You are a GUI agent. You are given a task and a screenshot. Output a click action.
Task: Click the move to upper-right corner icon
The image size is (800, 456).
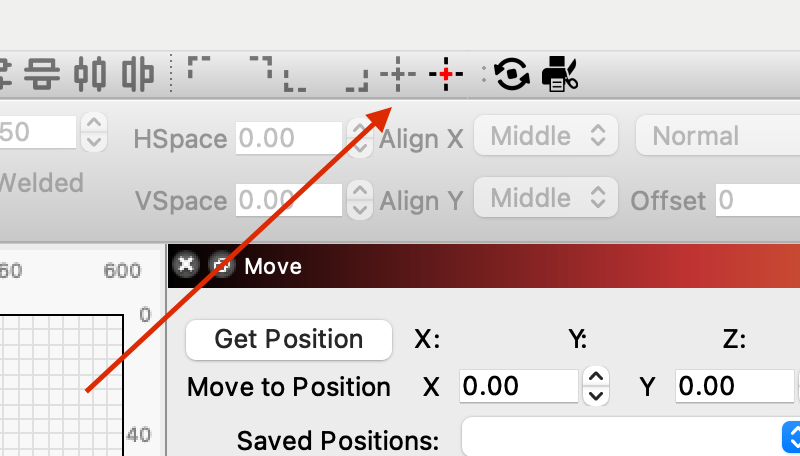[261, 67]
